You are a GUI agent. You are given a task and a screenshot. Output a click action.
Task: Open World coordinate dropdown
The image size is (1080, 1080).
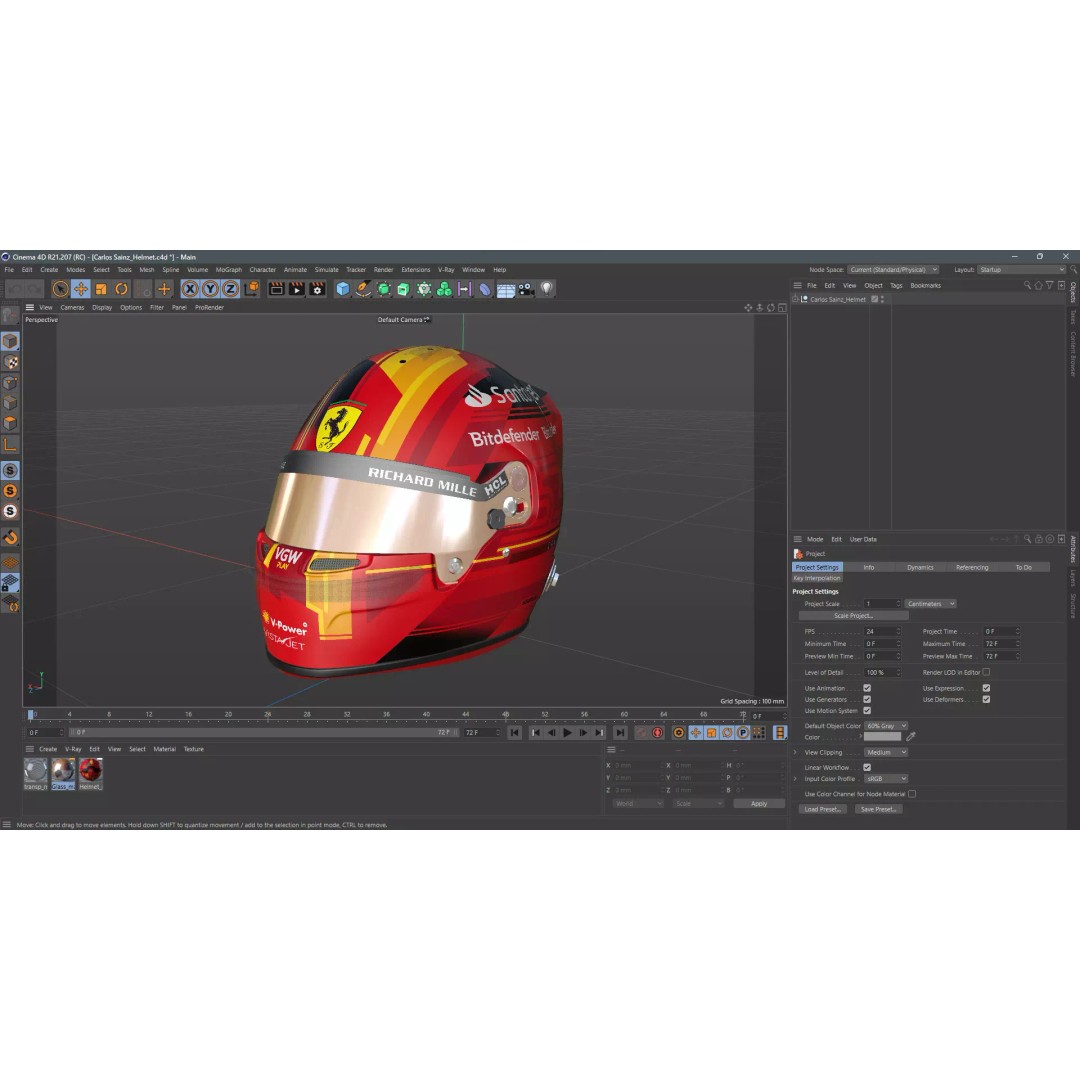(638, 804)
